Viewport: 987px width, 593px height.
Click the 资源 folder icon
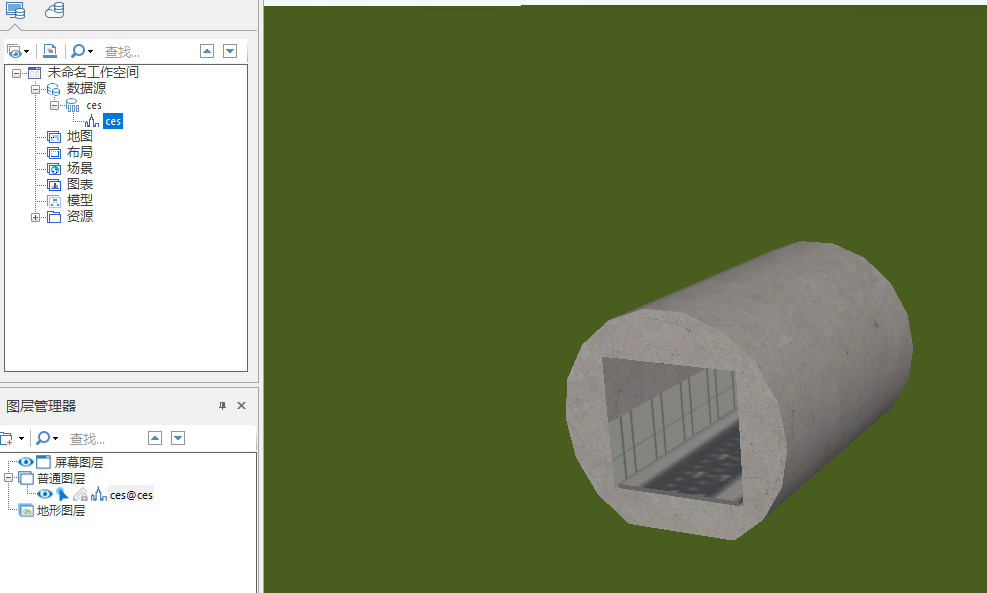[54, 217]
